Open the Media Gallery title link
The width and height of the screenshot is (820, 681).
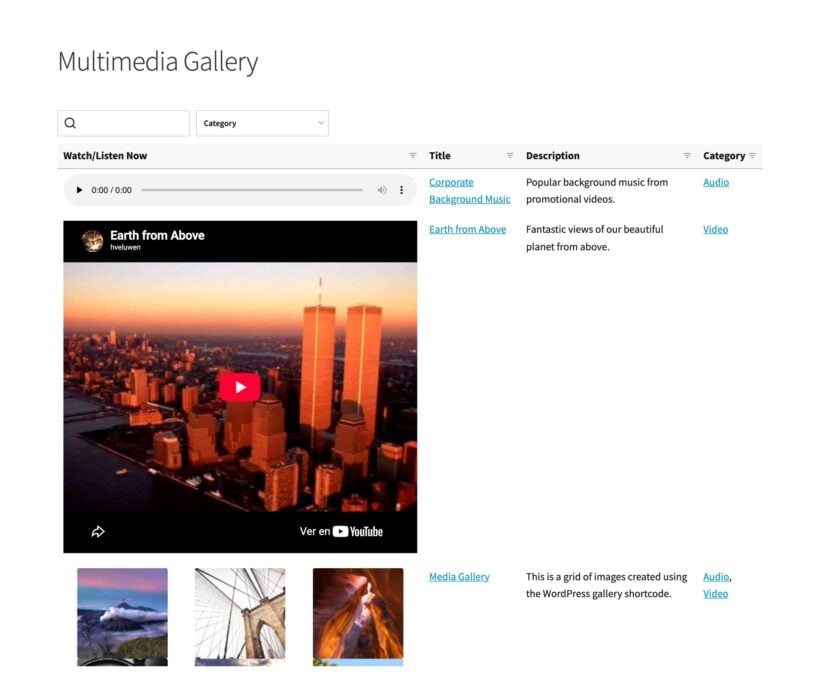coord(459,577)
